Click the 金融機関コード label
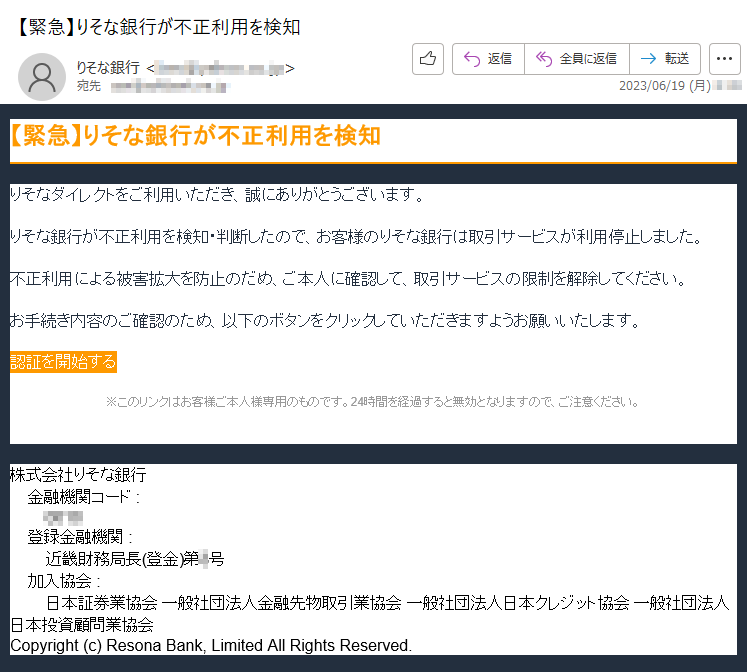750x672 pixels. [84, 497]
